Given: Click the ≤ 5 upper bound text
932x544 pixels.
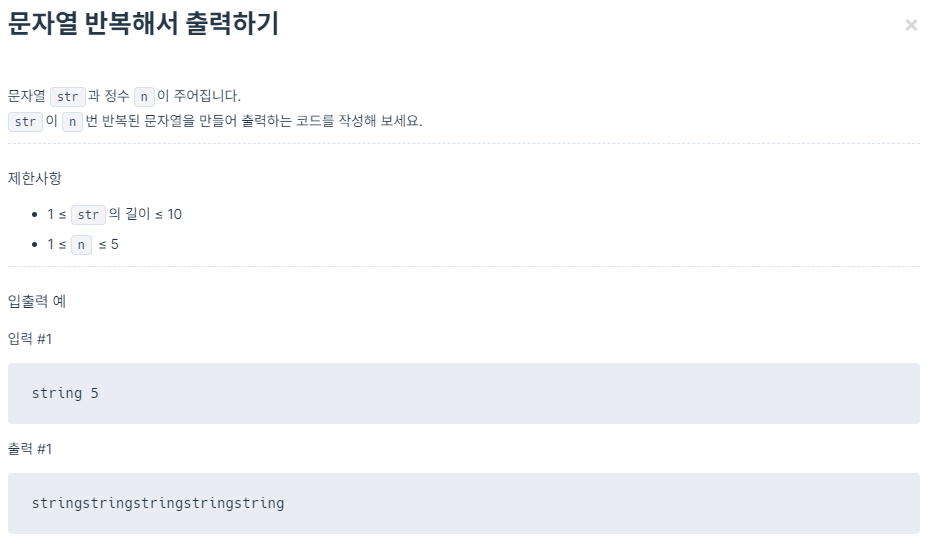Looking at the screenshot, I should pos(109,244).
